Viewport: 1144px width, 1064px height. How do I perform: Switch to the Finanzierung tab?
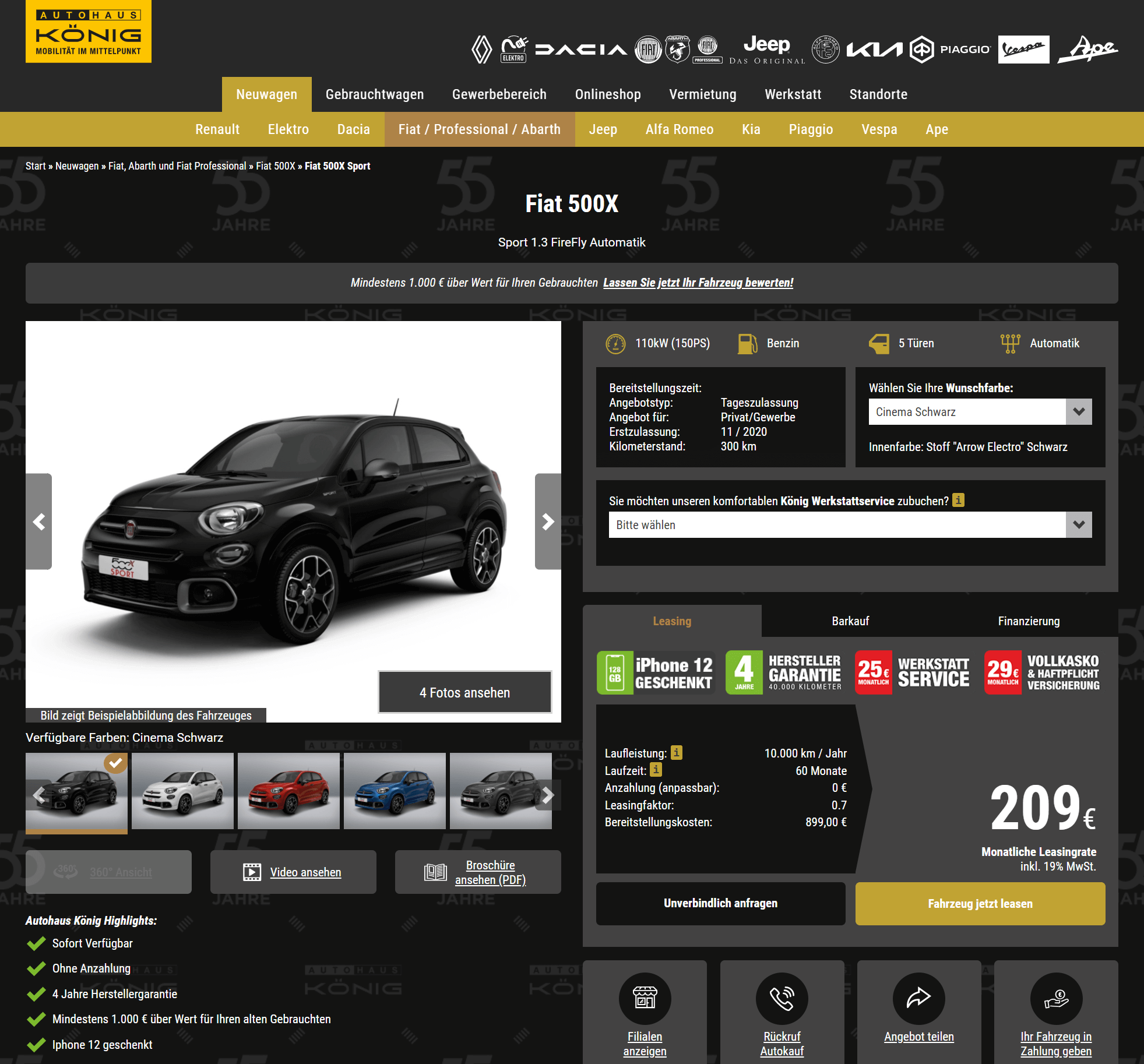click(x=1029, y=621)
